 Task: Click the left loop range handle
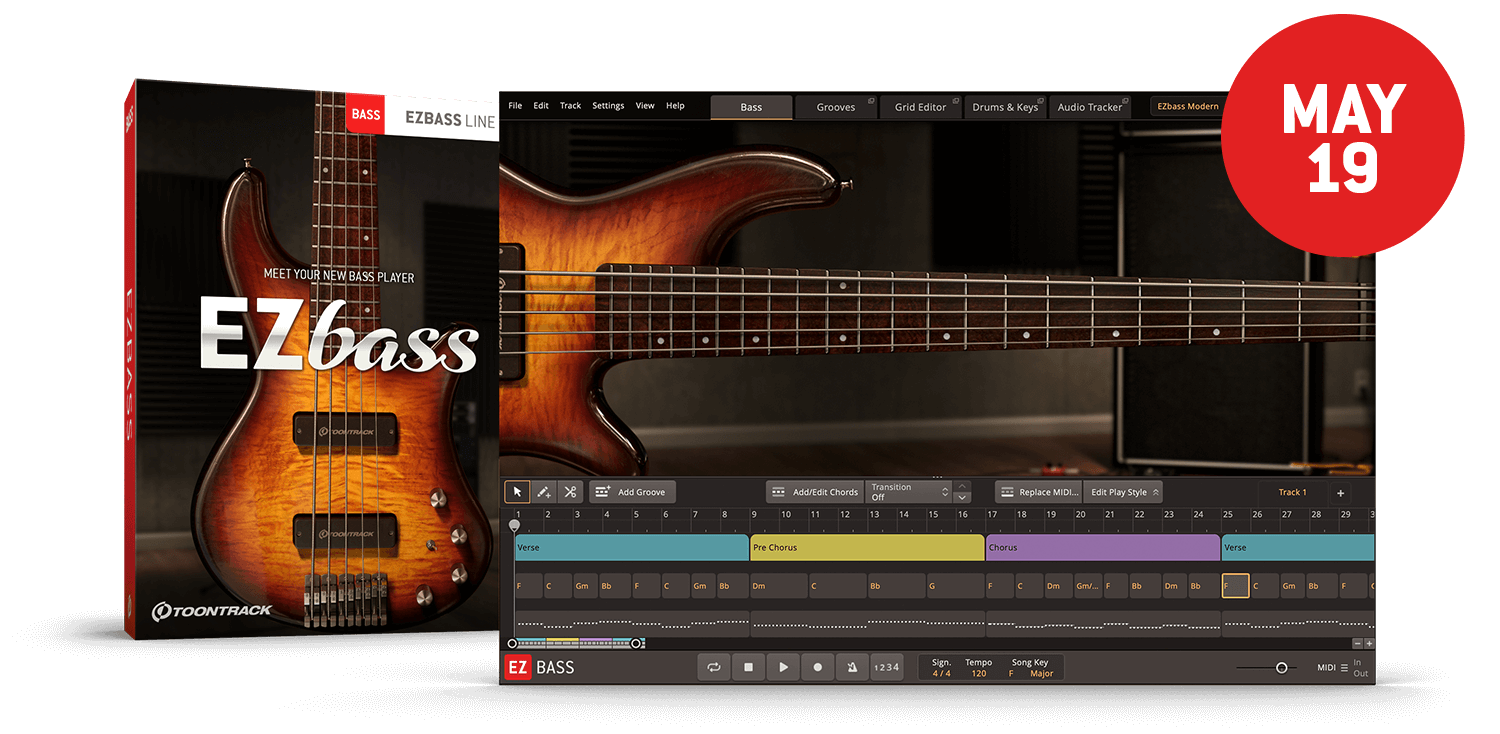point(512,644)
